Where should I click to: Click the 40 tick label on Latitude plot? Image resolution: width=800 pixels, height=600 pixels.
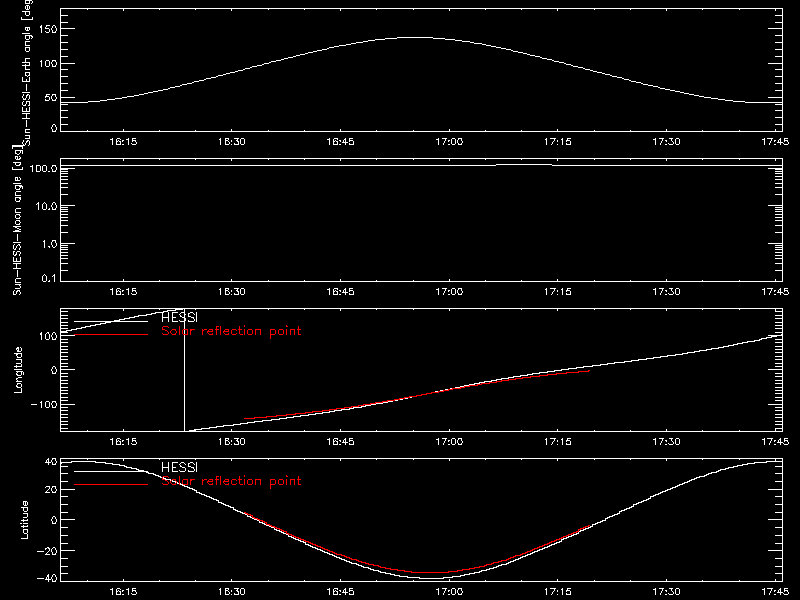click(51, 462)
